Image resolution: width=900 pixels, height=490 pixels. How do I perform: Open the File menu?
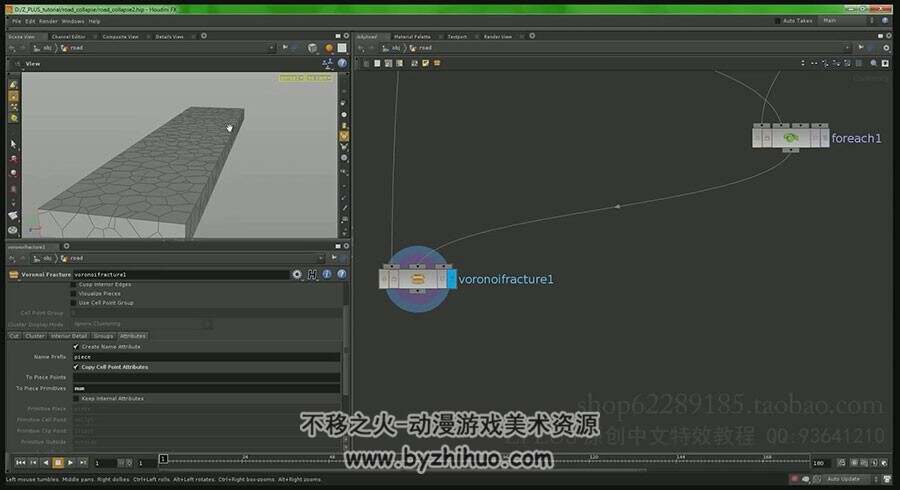click(x=16, y=21)
